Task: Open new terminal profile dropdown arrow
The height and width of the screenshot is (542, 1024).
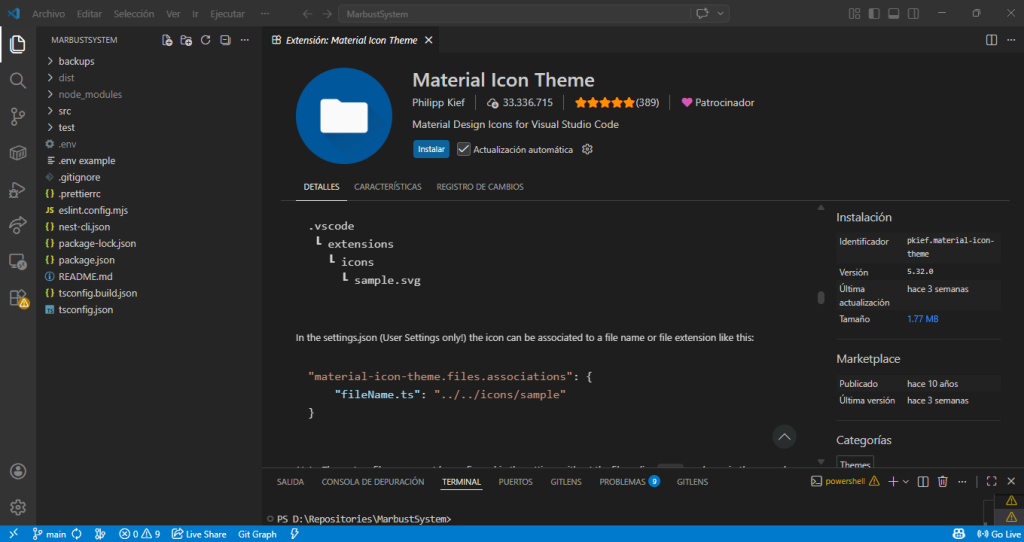Action: click(906, 481)
